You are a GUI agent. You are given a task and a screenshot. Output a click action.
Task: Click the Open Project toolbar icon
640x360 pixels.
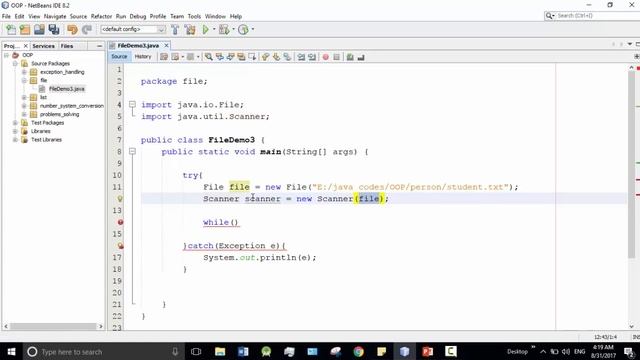click(39, 29)
